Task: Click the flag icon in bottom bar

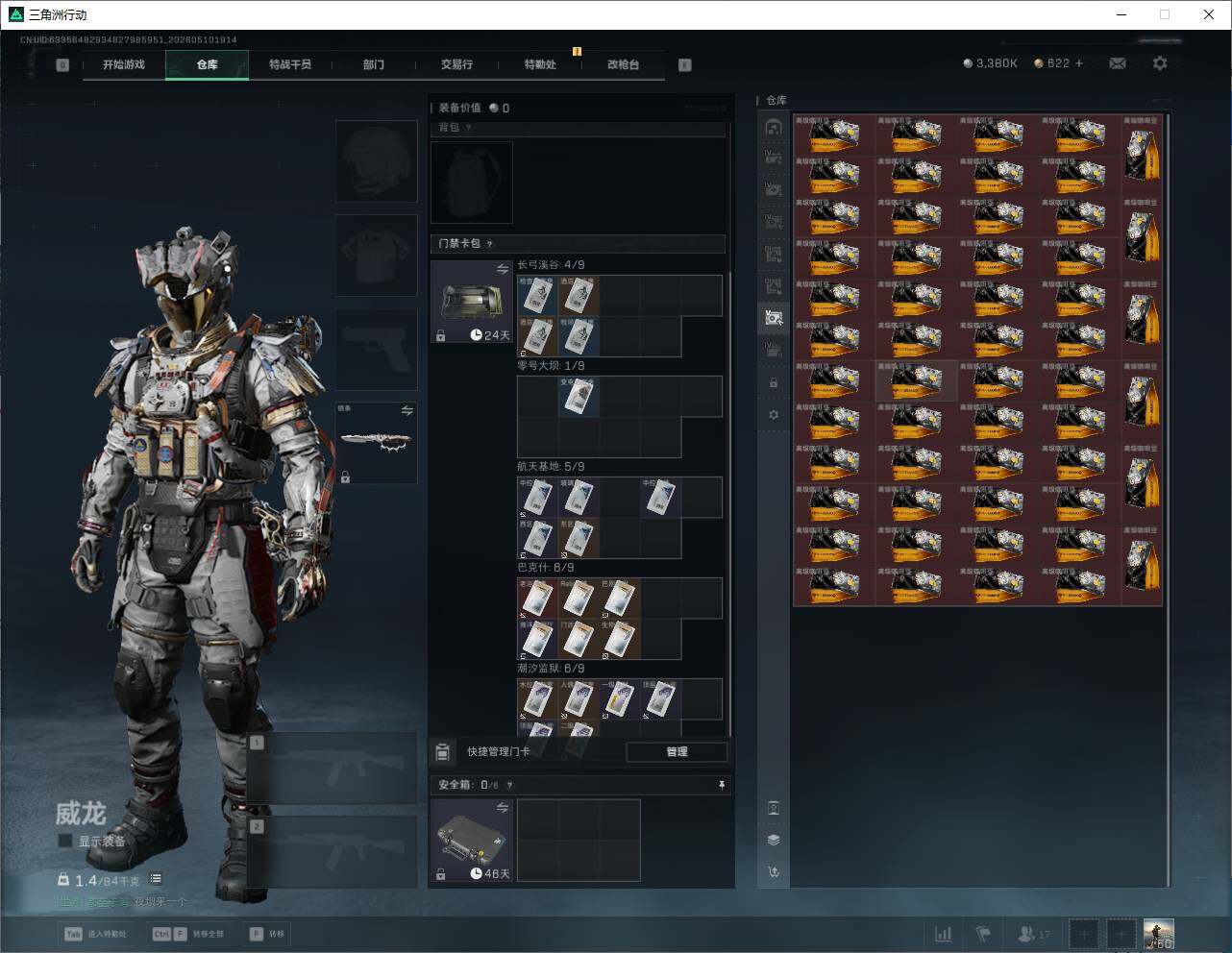Action: tap(982, 934)
